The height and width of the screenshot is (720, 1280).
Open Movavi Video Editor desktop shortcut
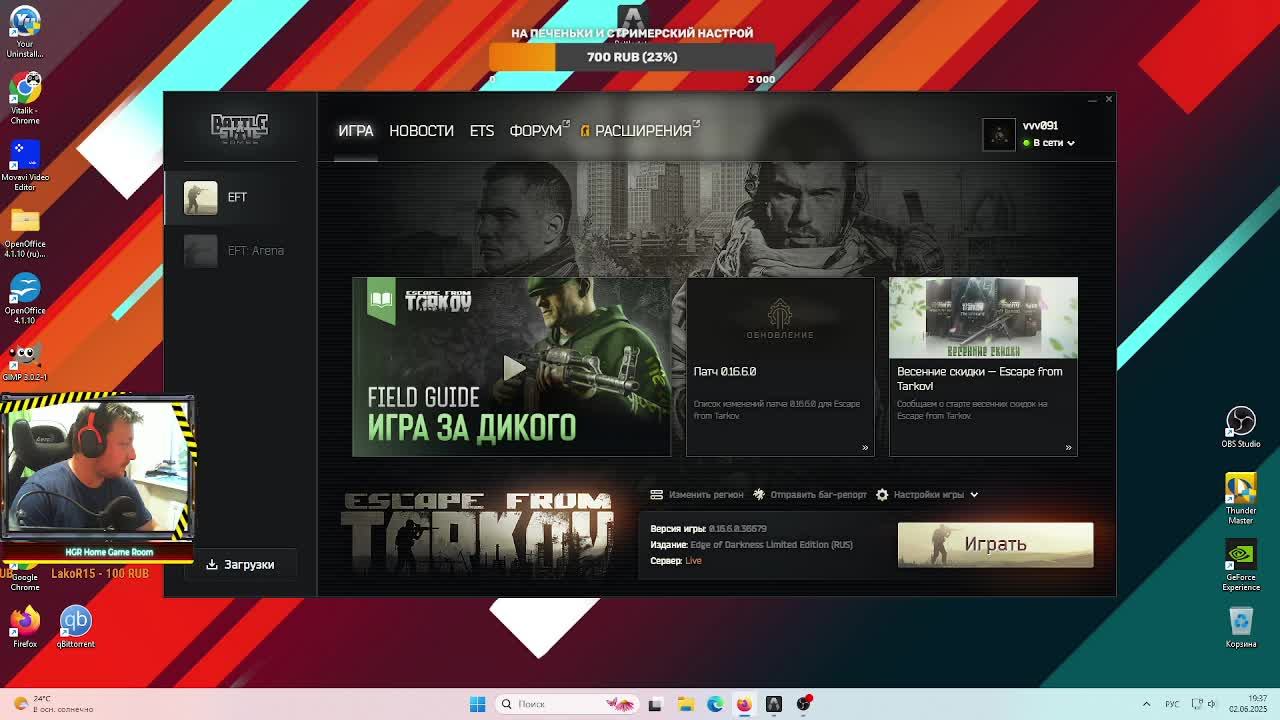pyautogui.click(x=25, y=165)
